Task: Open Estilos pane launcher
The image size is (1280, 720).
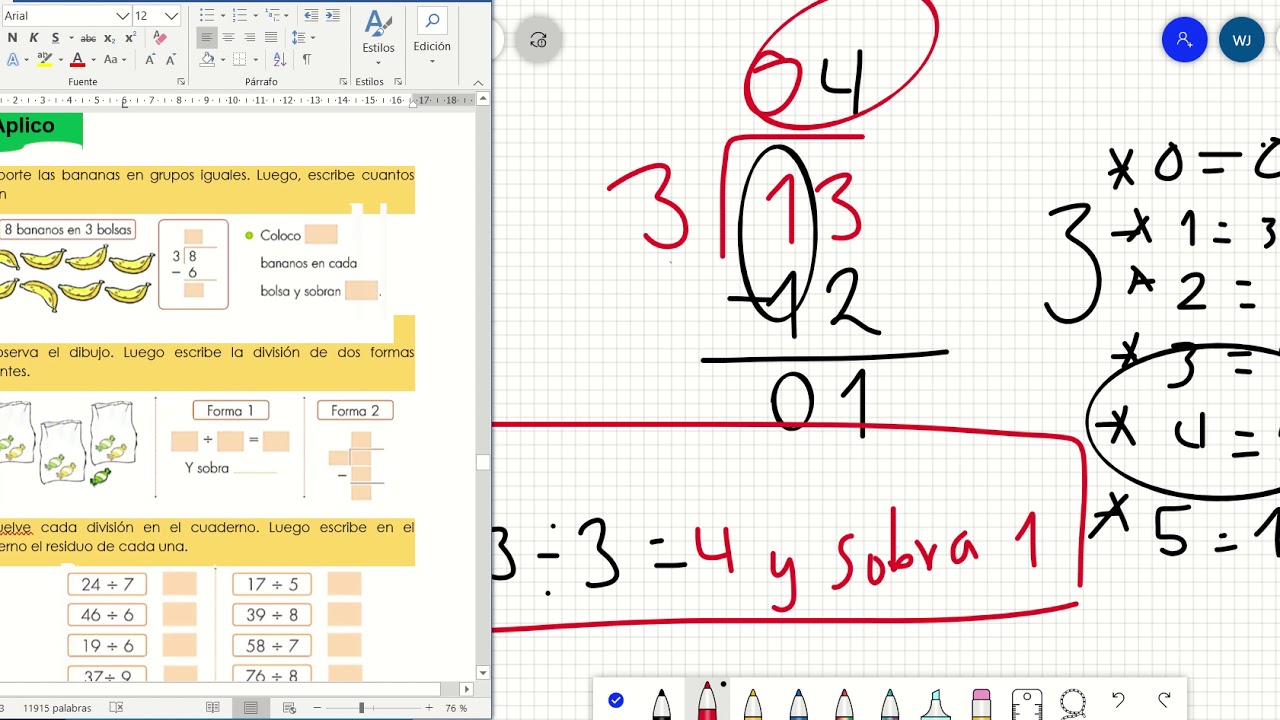Action: tap(399, 82)
